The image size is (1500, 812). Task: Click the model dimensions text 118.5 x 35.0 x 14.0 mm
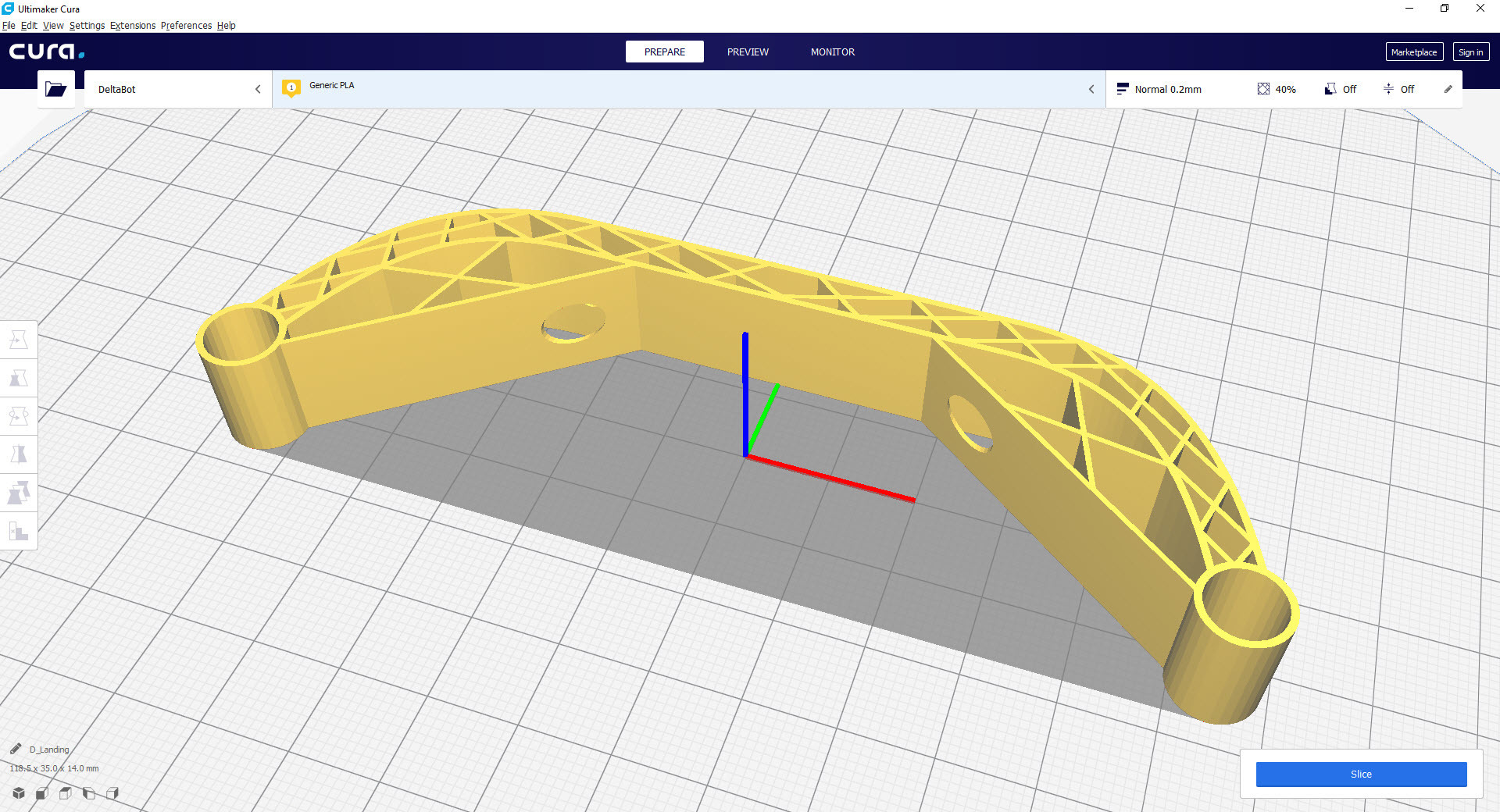click(x=54, y=768)
